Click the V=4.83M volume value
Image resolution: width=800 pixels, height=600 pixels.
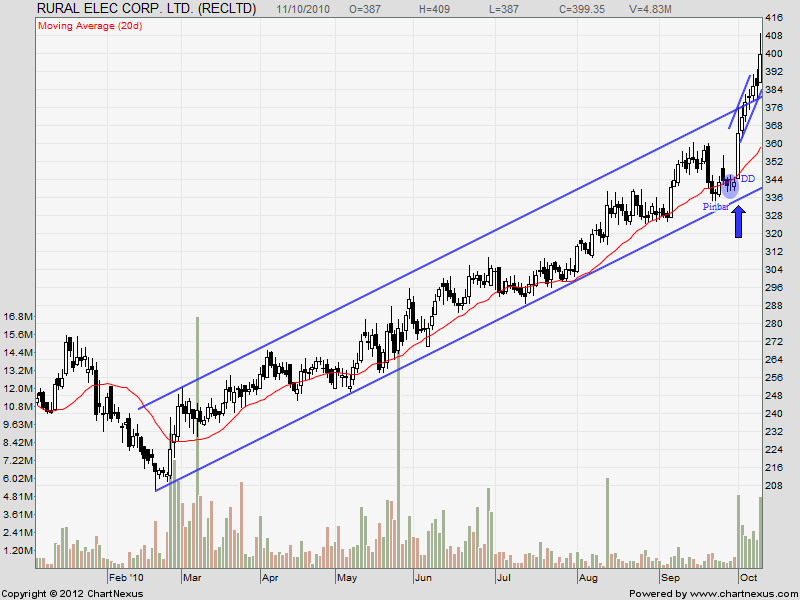click(650, 9)
